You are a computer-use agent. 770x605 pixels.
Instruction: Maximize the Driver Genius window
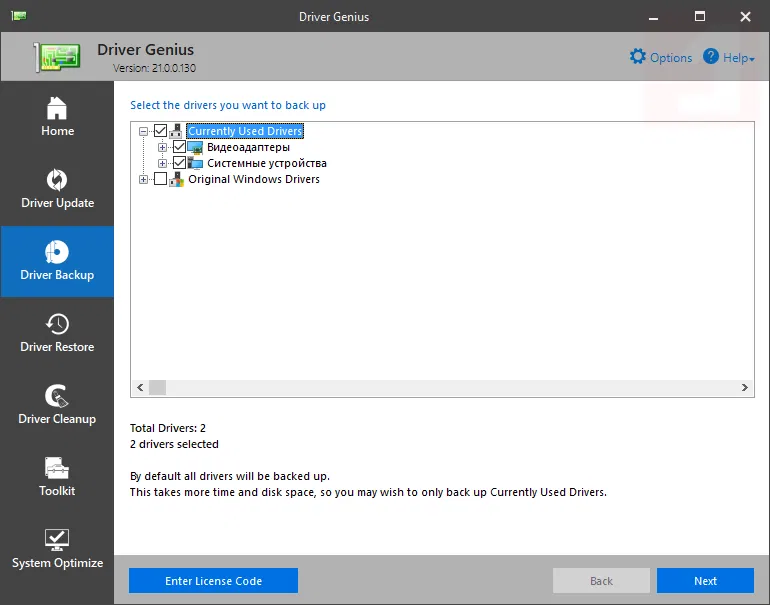700,16
